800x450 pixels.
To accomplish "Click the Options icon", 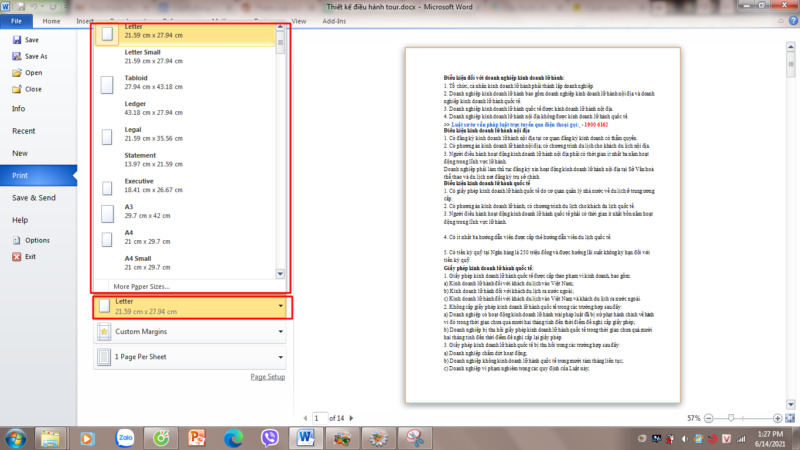I will pyautogui.click(x=17, y=240).
